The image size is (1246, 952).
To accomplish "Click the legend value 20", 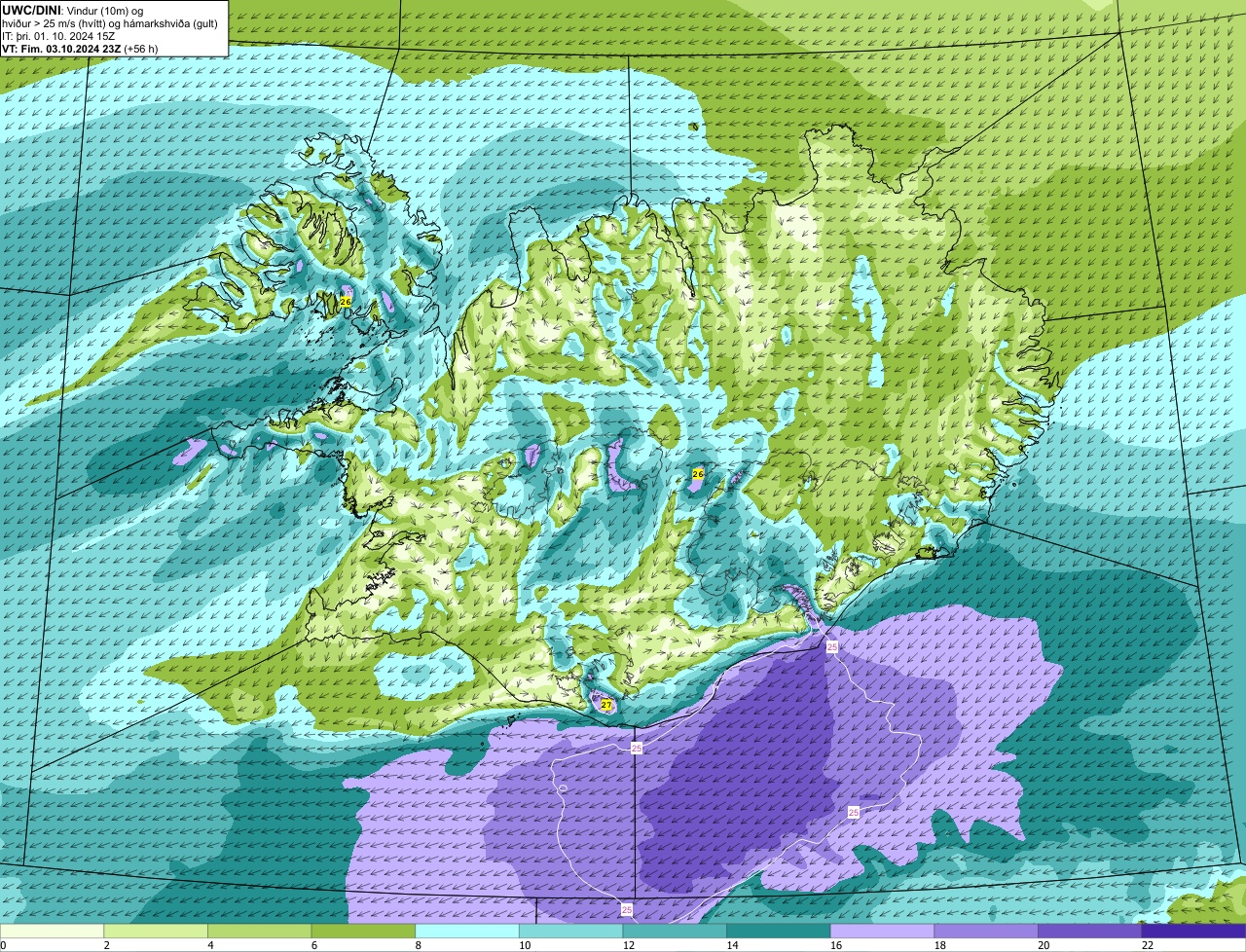I will (x=1044, y=945).
